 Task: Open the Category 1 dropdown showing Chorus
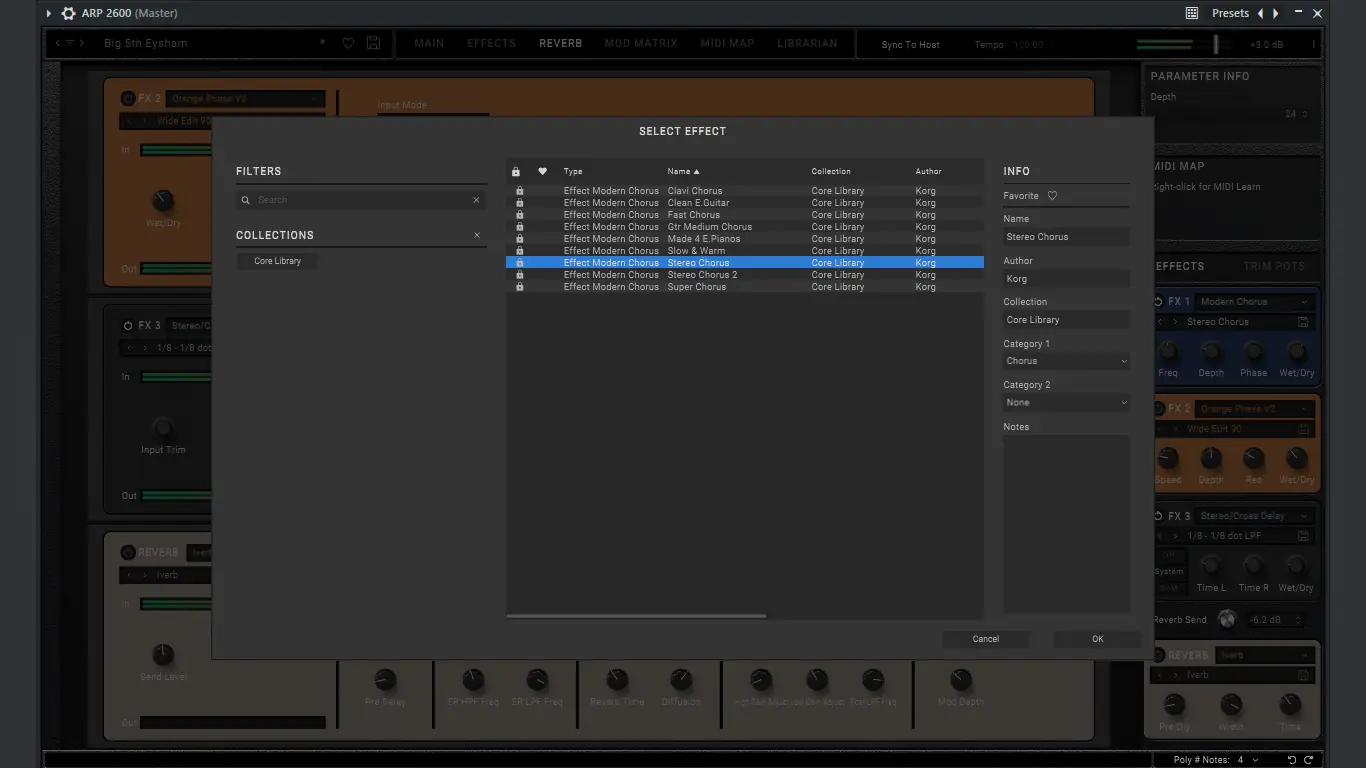pos(1066,361)
